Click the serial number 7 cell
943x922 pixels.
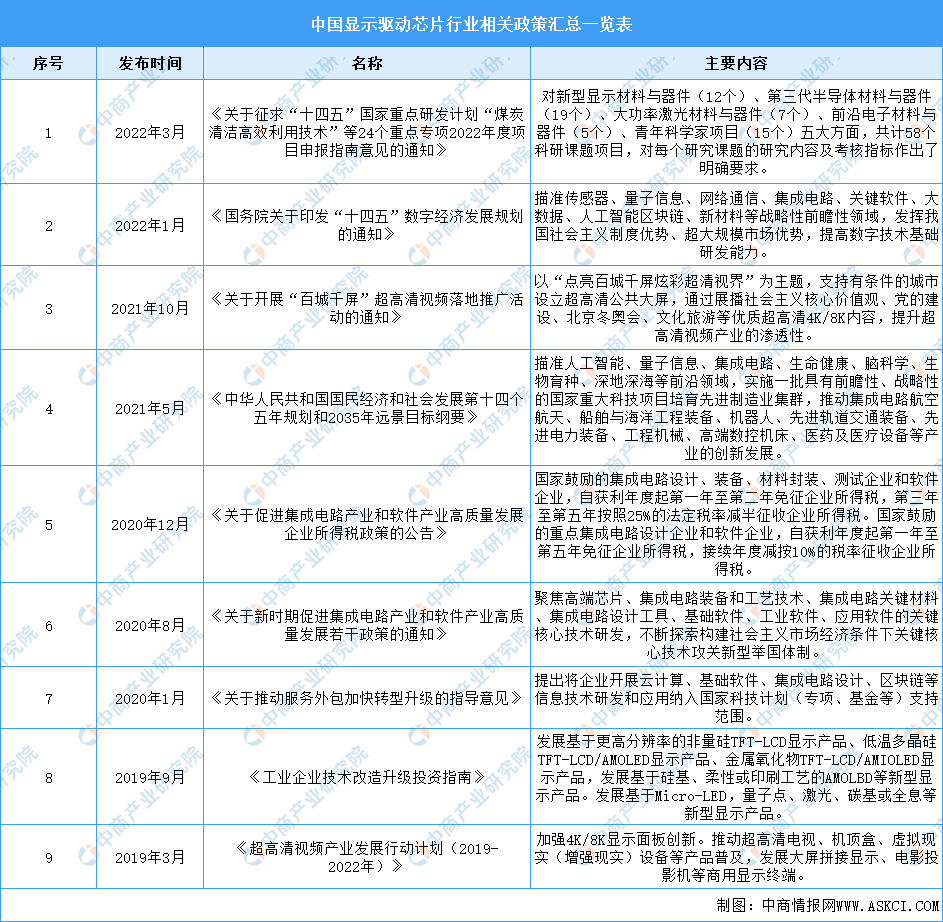48,698
